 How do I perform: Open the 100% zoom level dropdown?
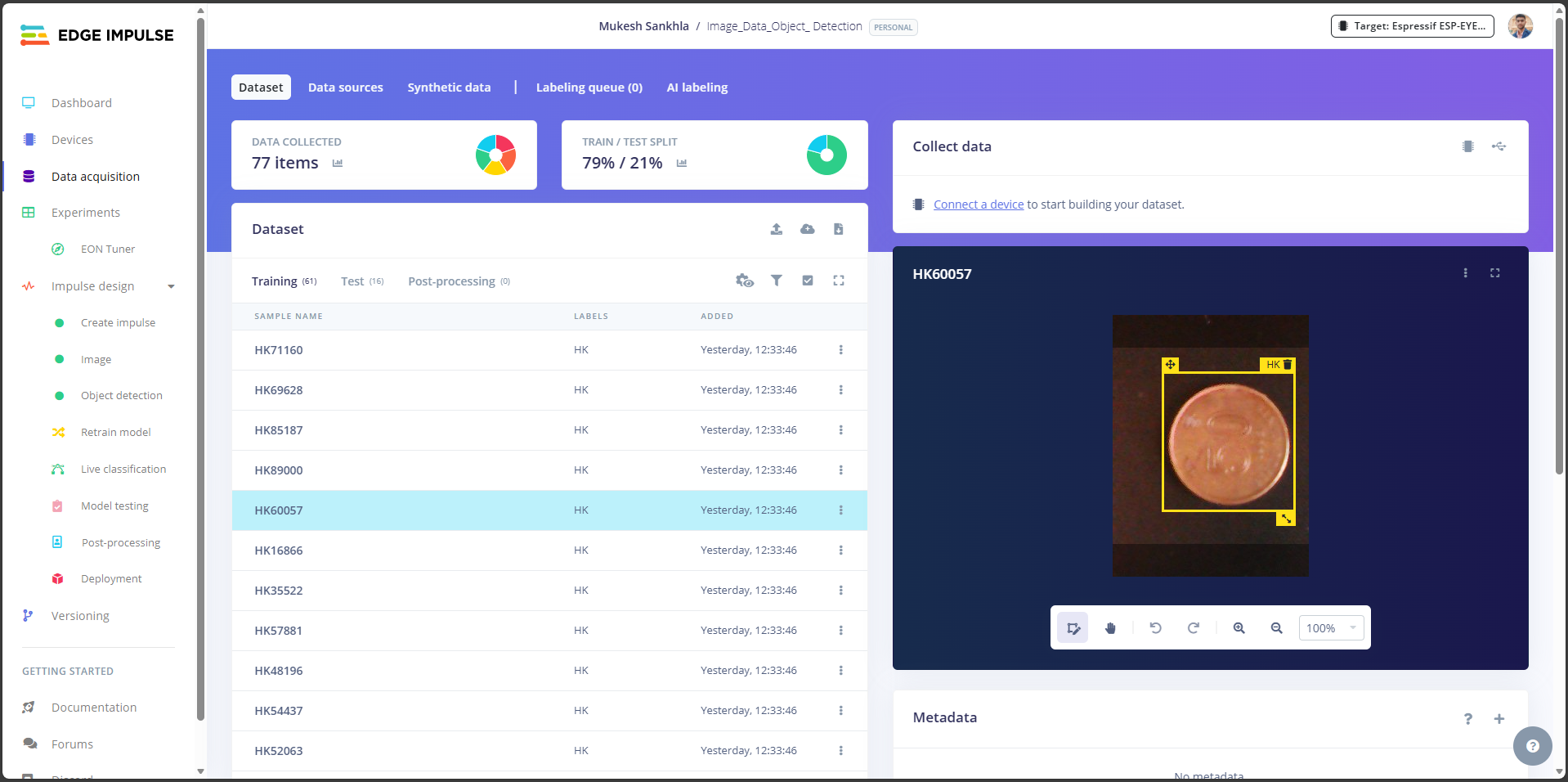pos(1331,628)
